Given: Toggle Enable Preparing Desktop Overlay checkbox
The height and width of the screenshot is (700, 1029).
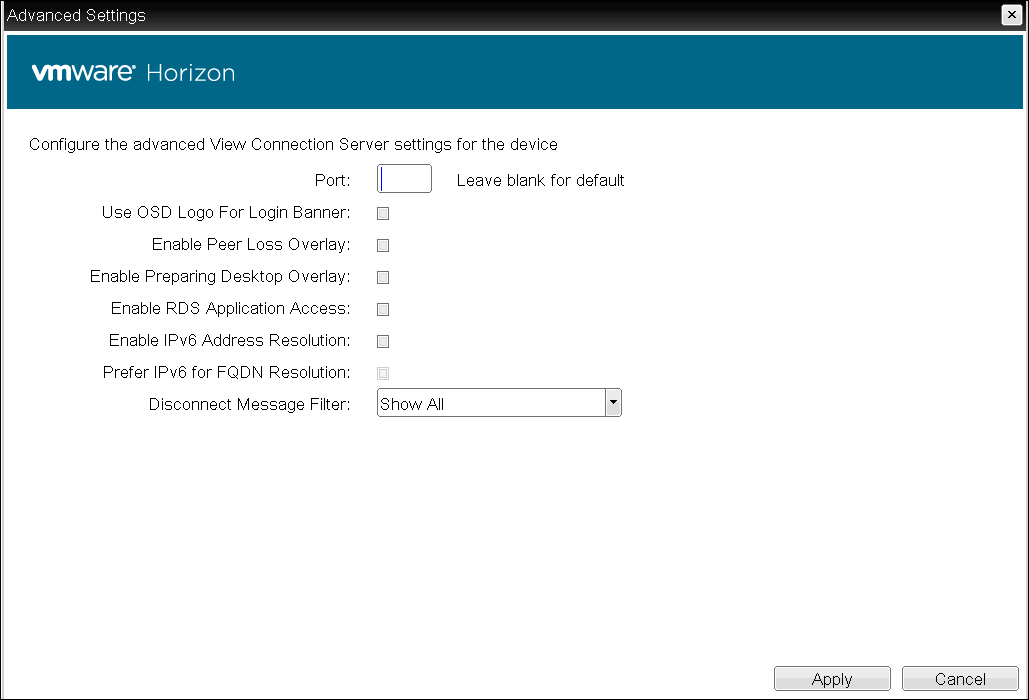Looking at the screenshot, I should tap(383, 278).
